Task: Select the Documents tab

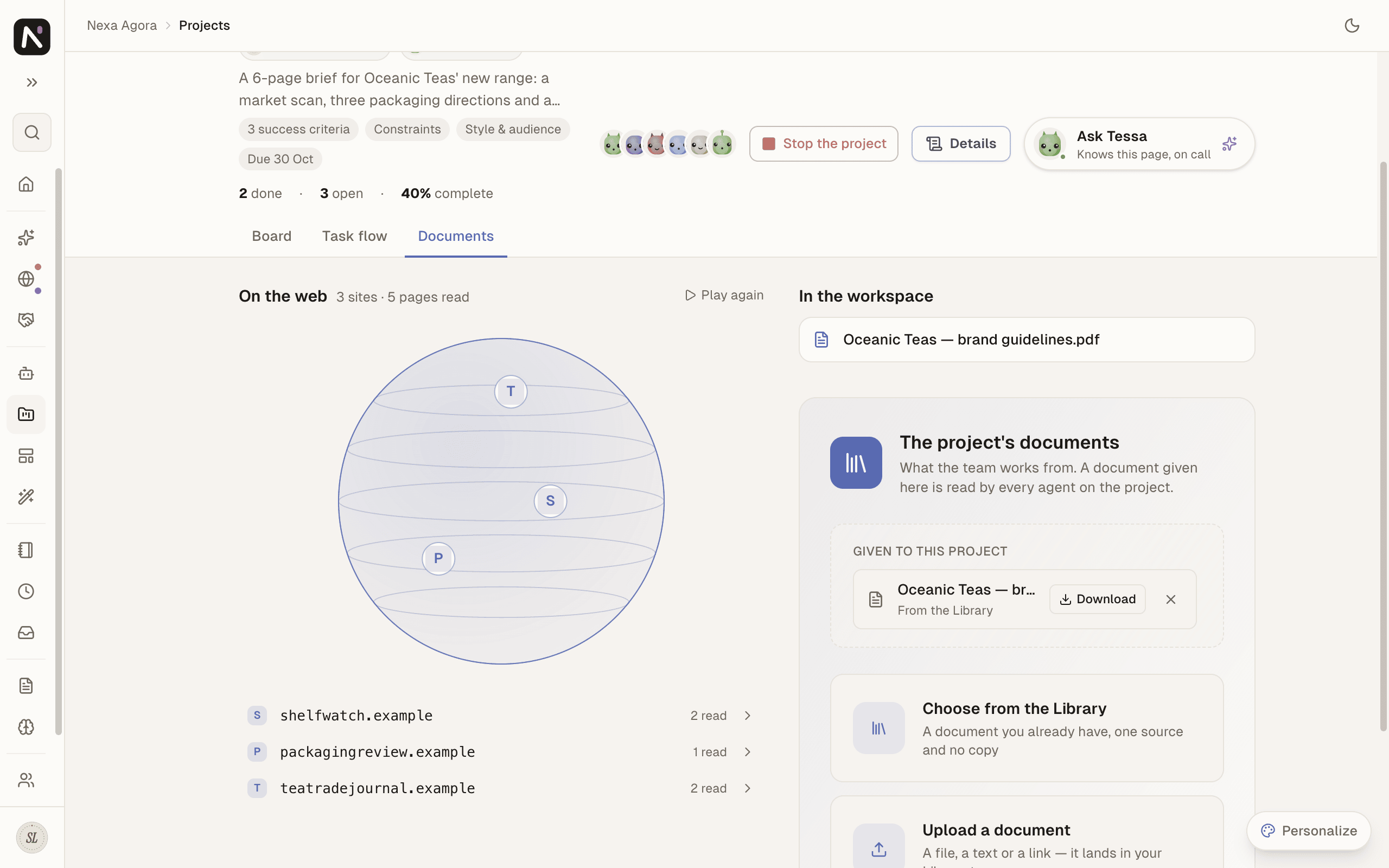Action: pos(456,236)
